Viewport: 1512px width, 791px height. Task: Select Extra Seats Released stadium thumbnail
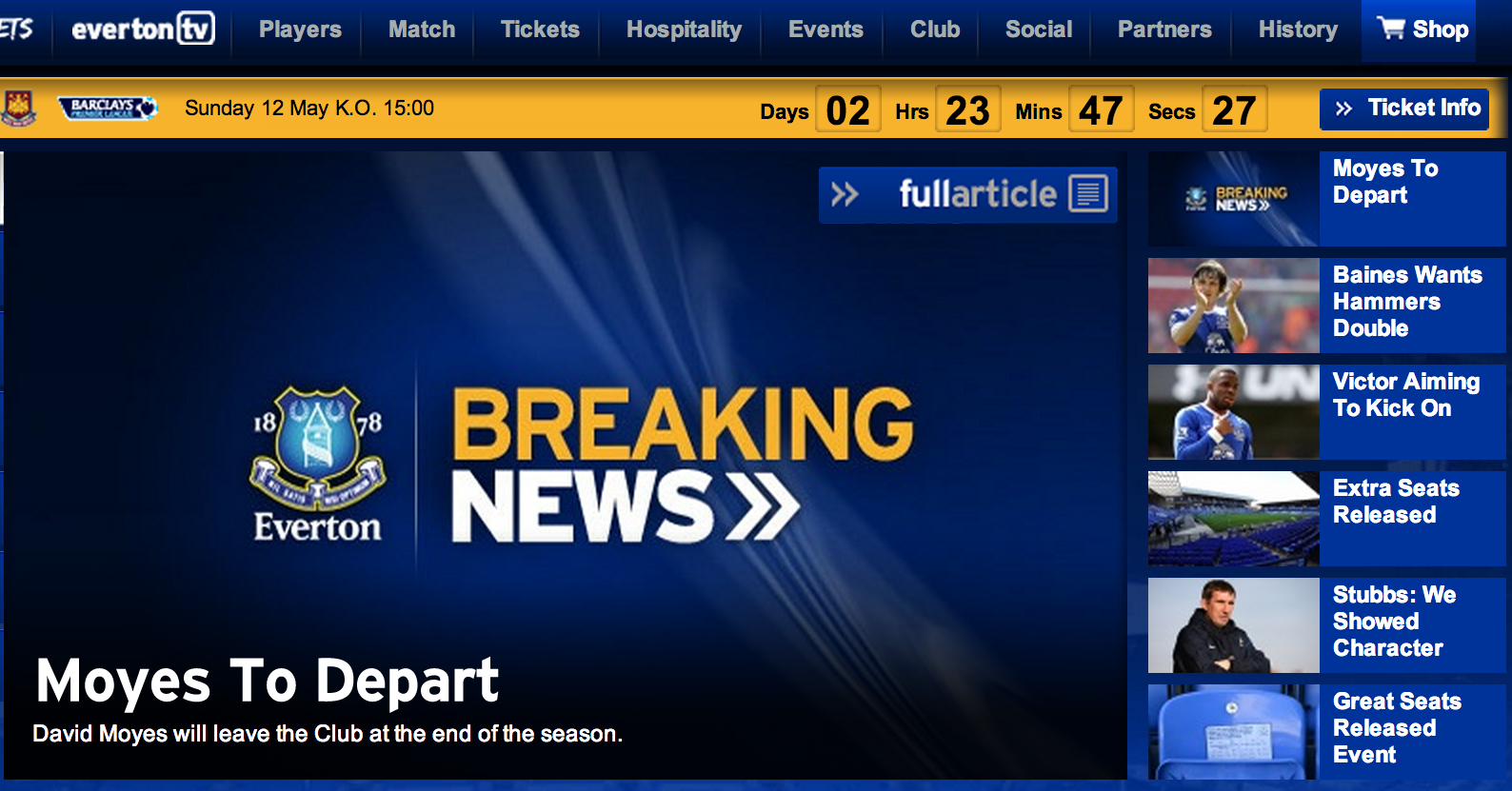pos(1234,519)
